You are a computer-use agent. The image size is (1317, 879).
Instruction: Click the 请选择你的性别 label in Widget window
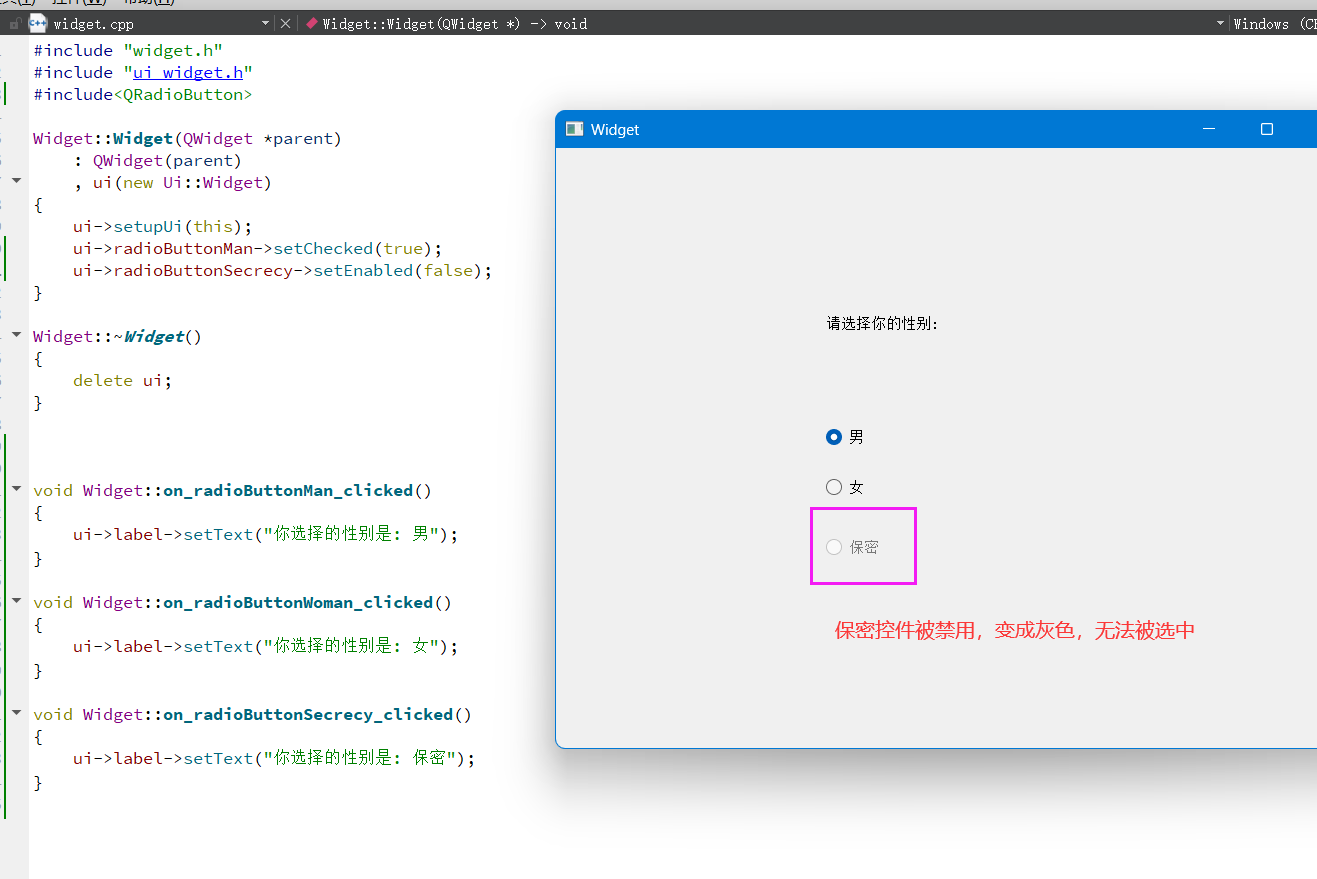pos(882,323)
